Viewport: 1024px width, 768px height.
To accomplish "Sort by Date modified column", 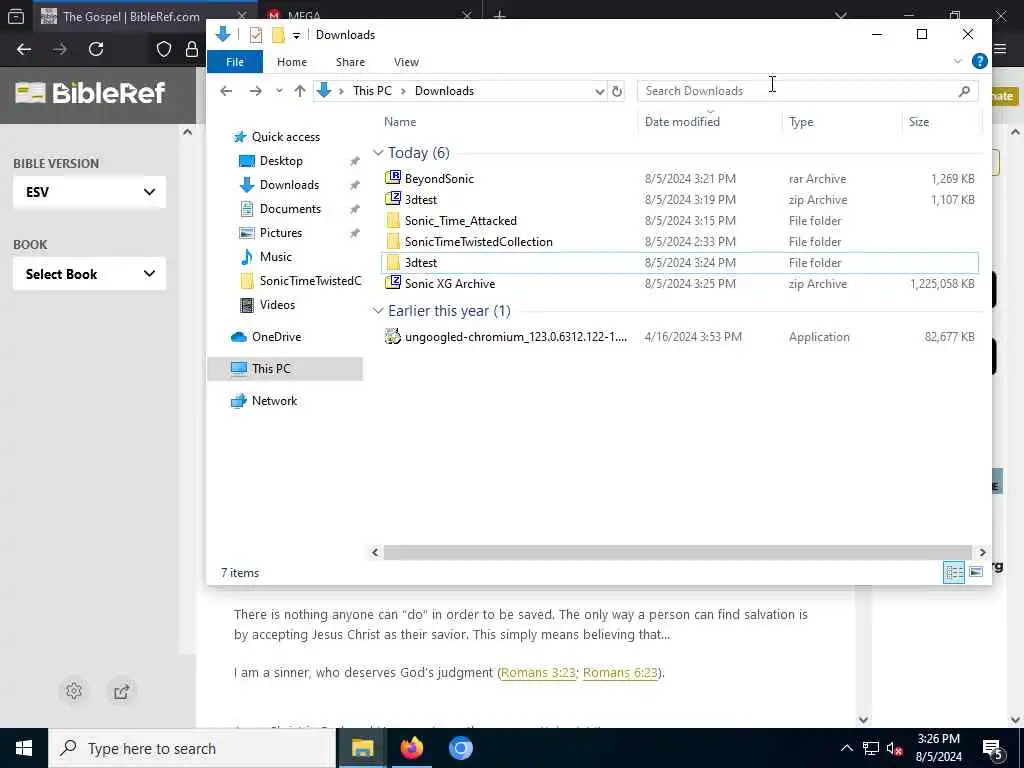I will [682, 121].
